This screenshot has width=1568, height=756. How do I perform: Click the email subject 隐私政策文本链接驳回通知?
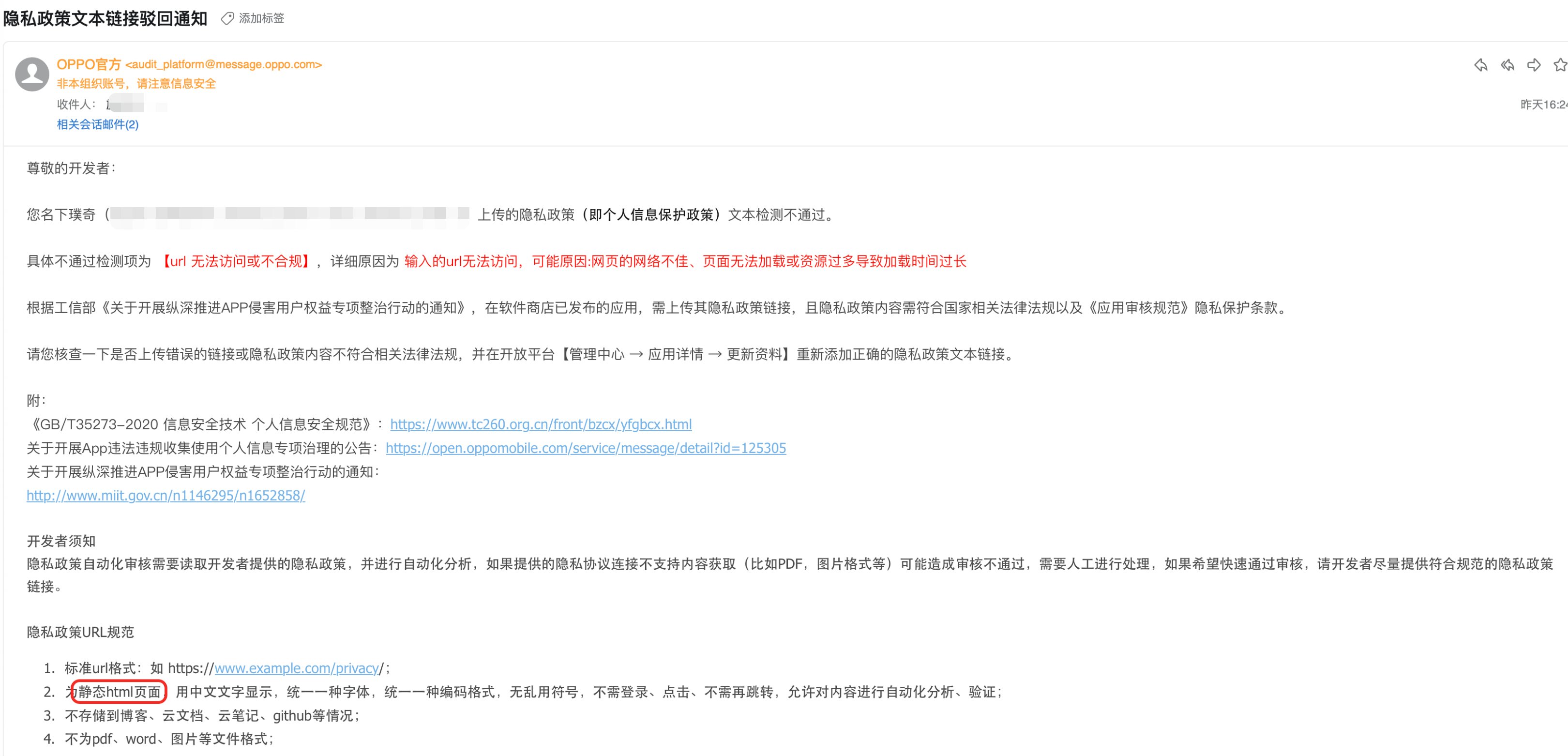106,19
